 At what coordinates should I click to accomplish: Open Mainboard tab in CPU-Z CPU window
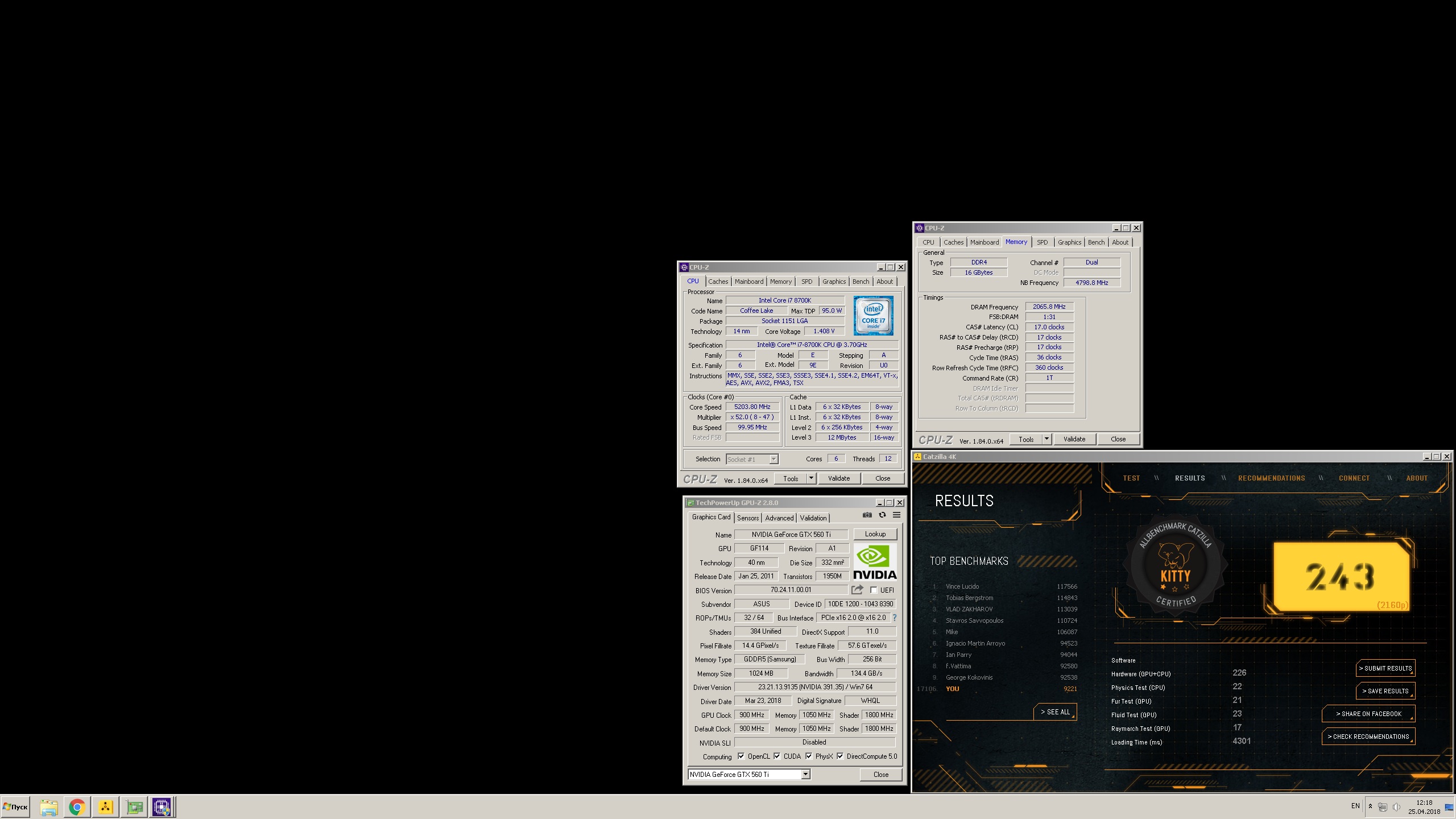[749, 282]
